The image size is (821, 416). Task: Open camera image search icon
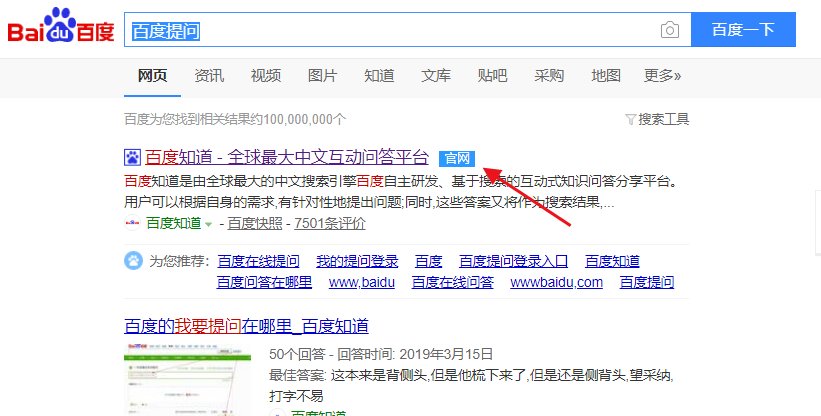670,30
